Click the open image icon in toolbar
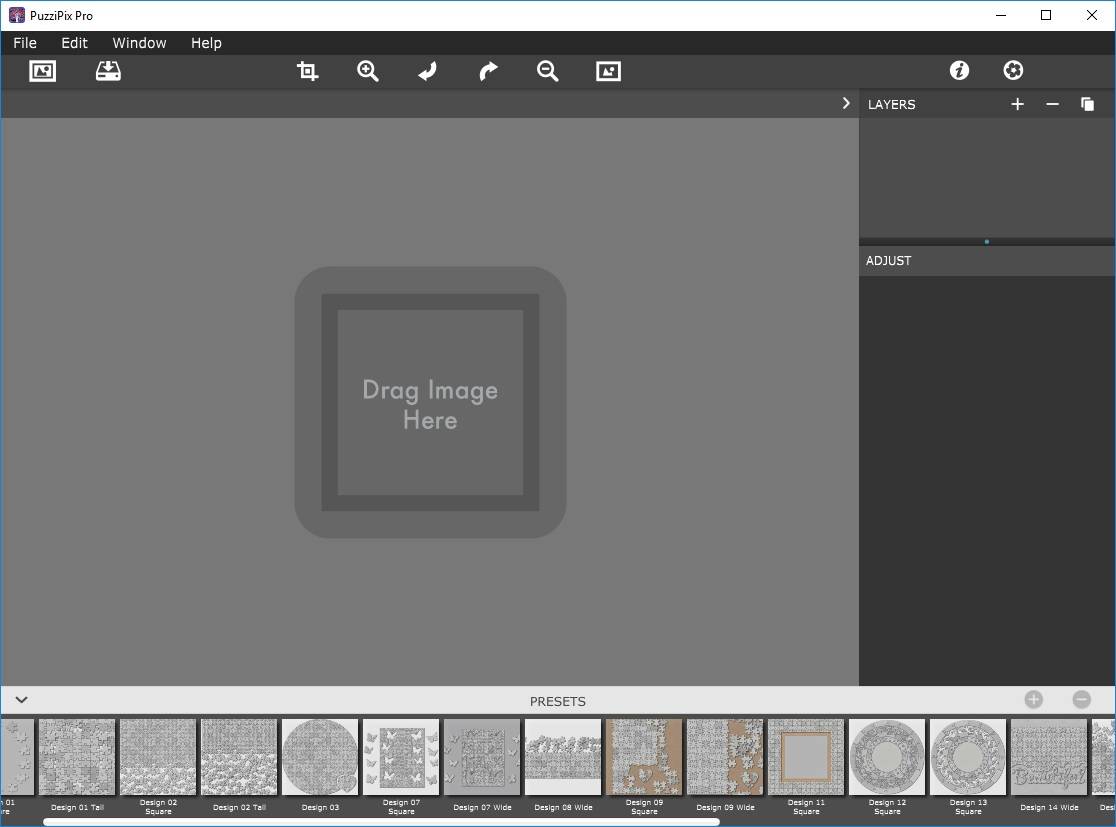 [x=43, y=71]
